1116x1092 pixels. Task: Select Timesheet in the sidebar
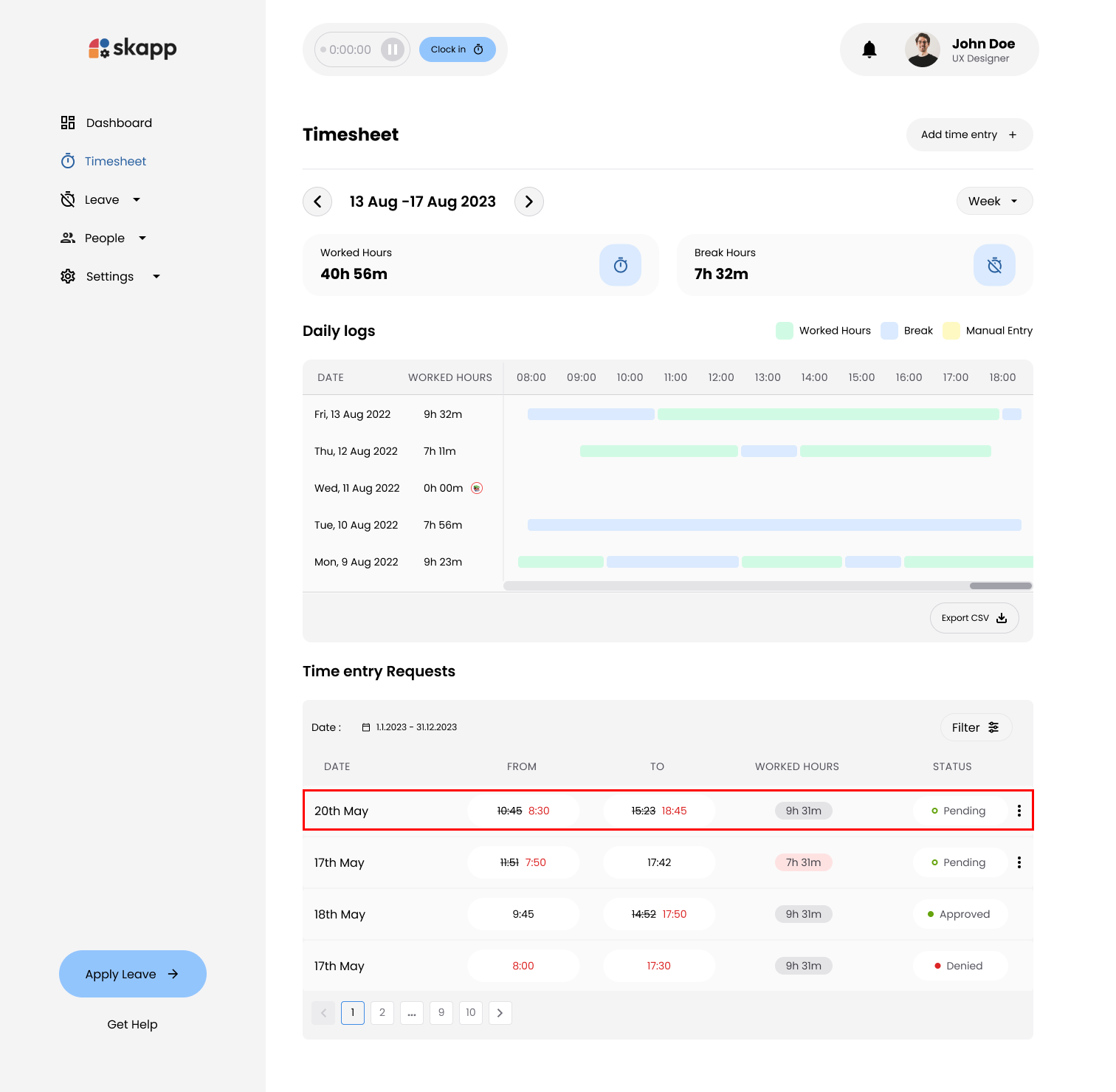115,161
